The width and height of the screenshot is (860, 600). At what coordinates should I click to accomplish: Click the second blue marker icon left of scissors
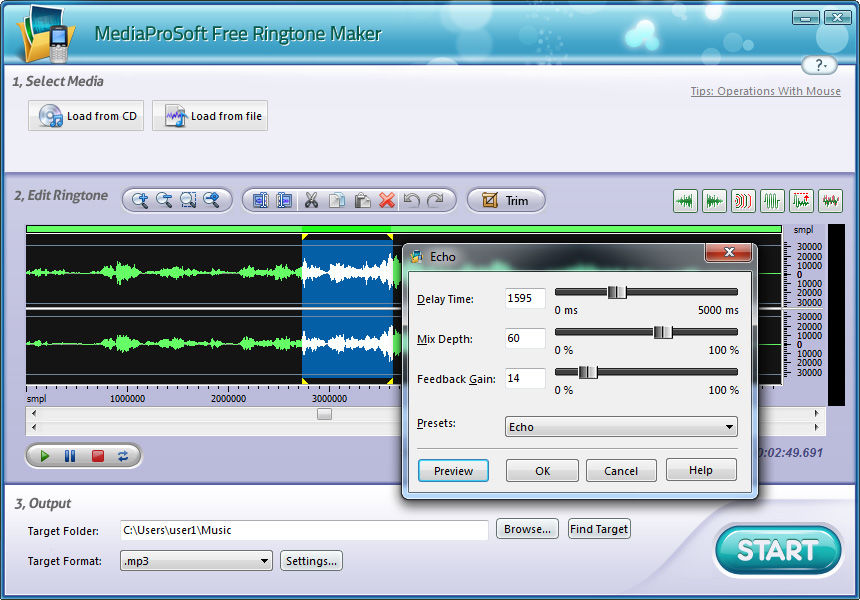[x=284, y=200]
